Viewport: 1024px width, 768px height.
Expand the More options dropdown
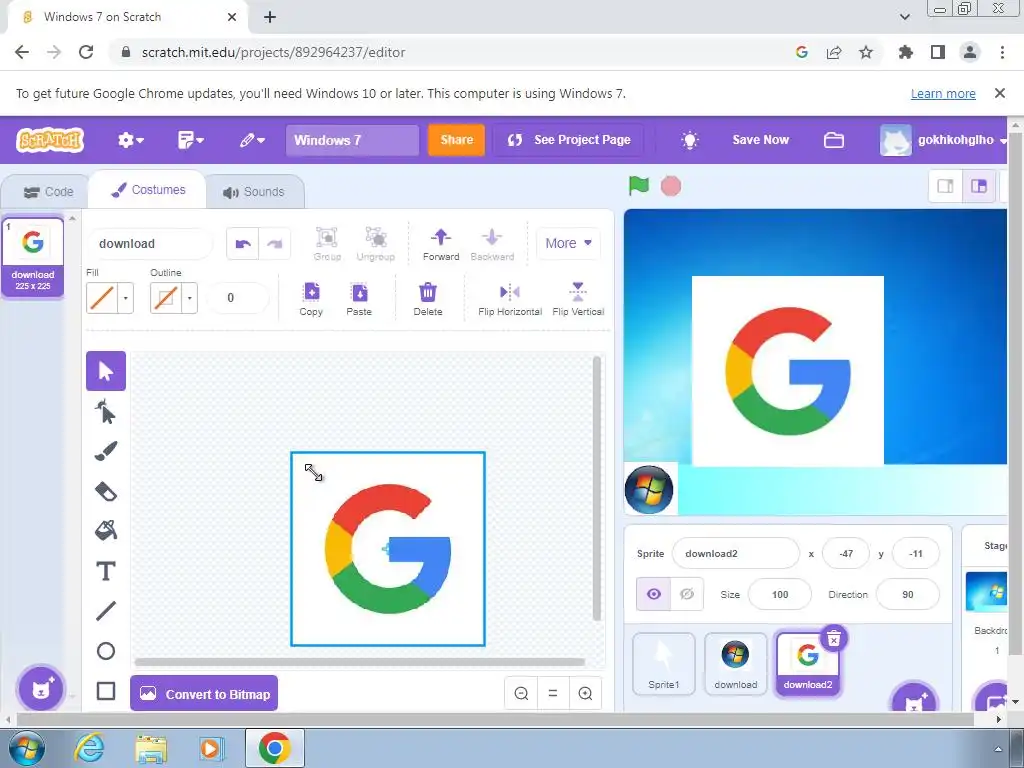coord(568,243)
